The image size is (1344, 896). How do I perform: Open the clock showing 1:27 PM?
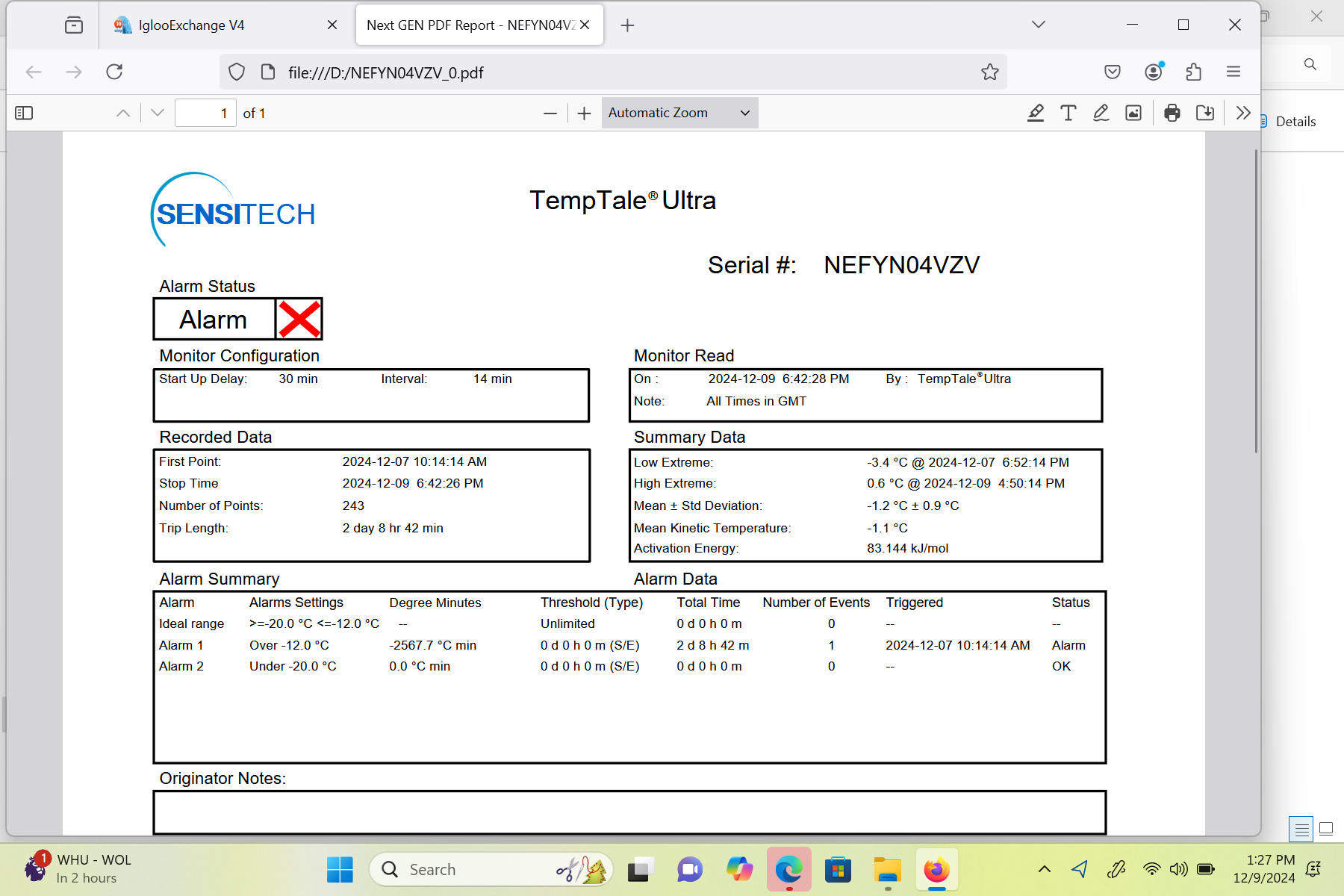coord(1264,869)
